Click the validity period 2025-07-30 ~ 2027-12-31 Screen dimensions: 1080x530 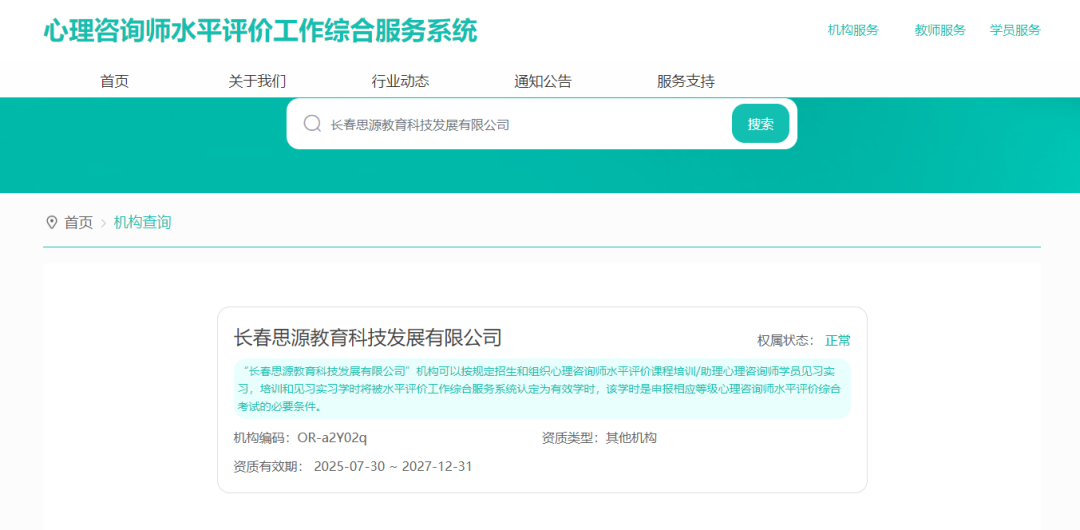pyautogui.click(x=393, y=467)
